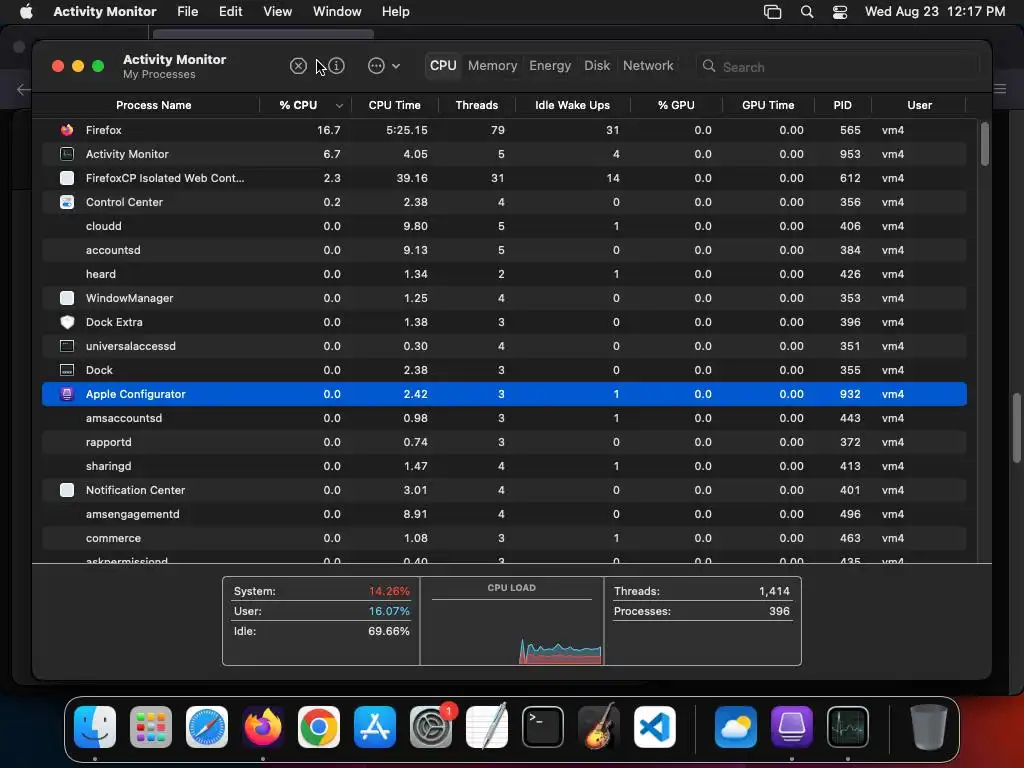Select the WindowManager process row
This screenshot has width=1024, height=768.
(x=504, y=298)
